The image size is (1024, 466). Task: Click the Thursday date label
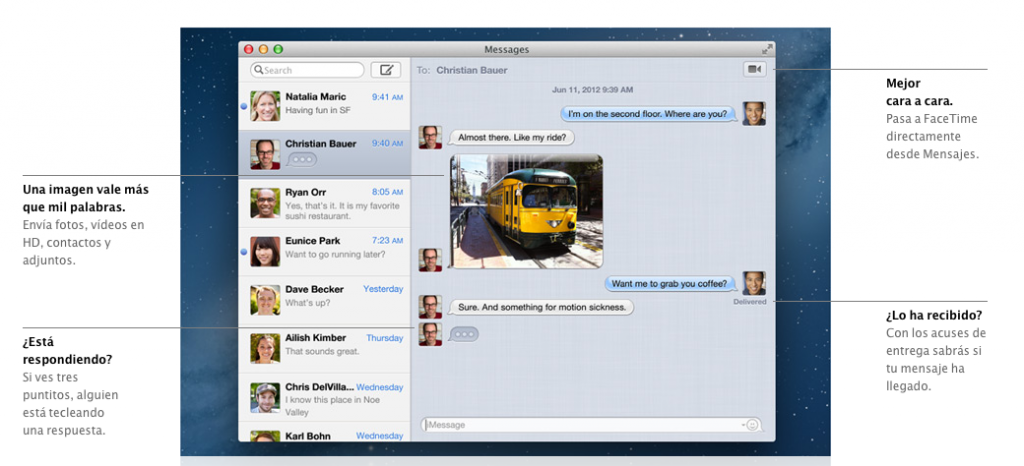point(385,338)
